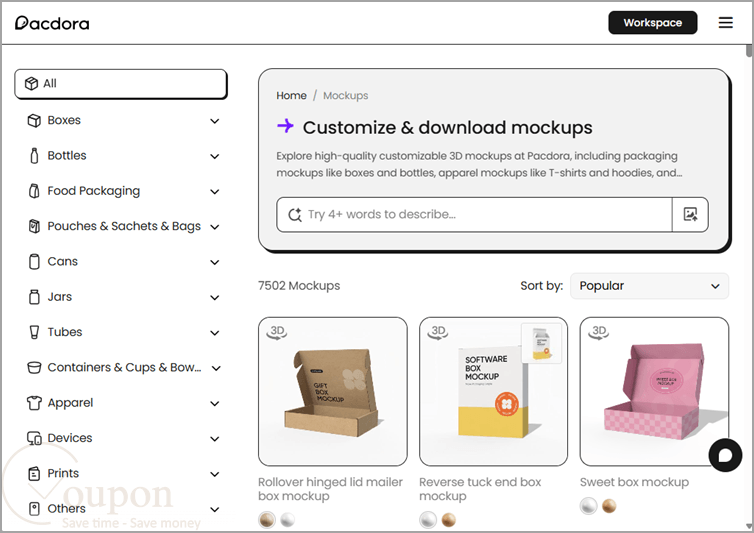Open Reverse tuck end box mockup title
This screenshot has width=754, height=533.
point(480,489)
